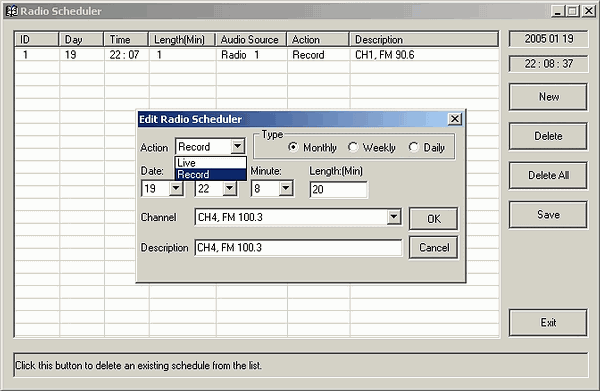Exit the Radio Scheduler
The width and height of the screenshot is (600, 391).
pos(548,323)
